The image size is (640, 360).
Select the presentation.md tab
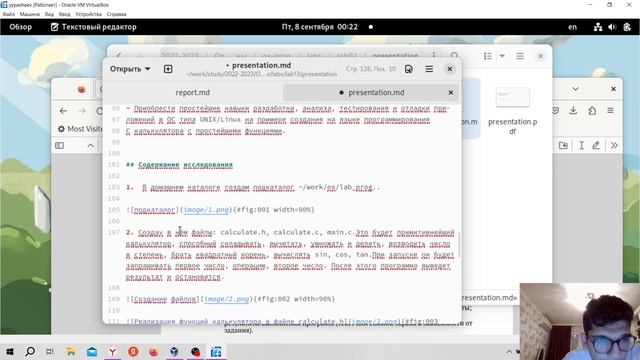coord(371,92)
